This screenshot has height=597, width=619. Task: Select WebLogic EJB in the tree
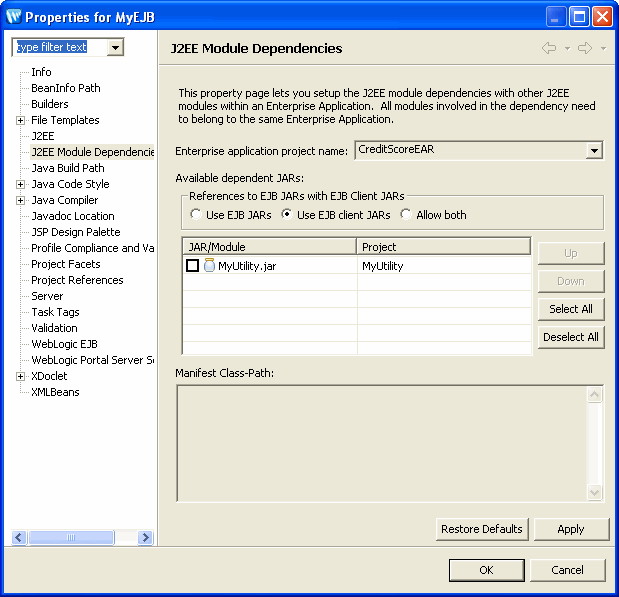click(64, 344)
